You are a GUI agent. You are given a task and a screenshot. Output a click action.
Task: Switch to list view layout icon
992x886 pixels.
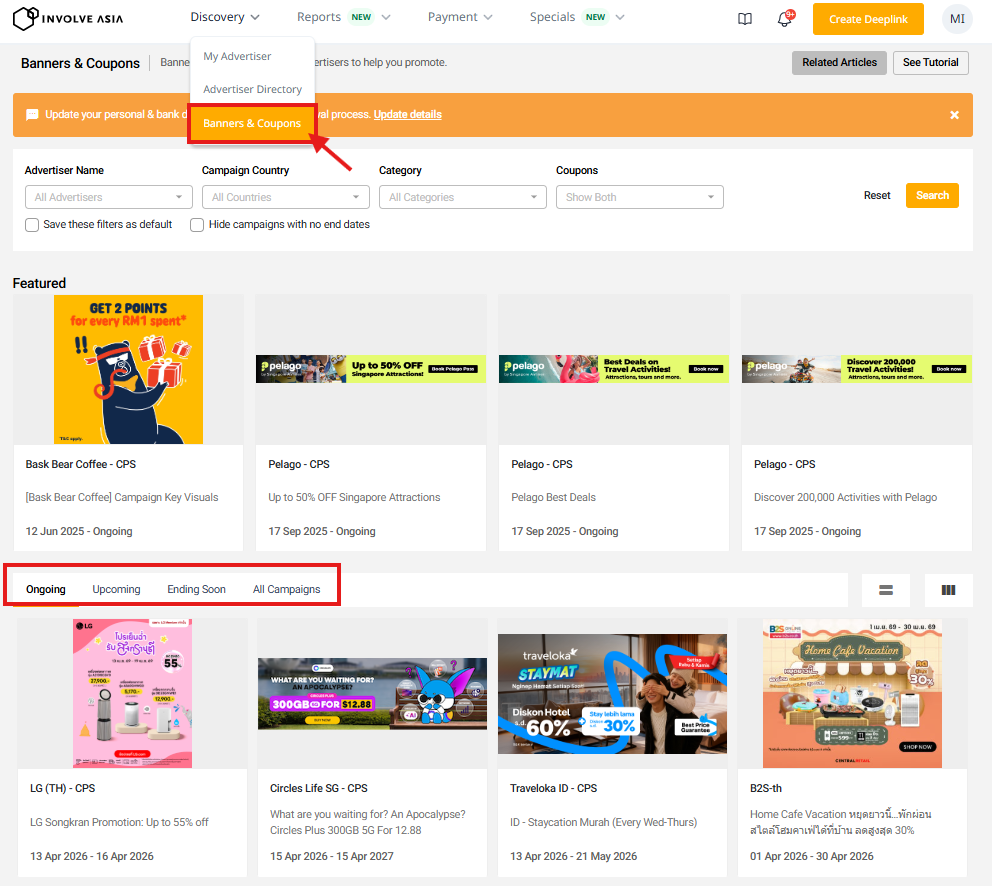[x=885, y=590]
